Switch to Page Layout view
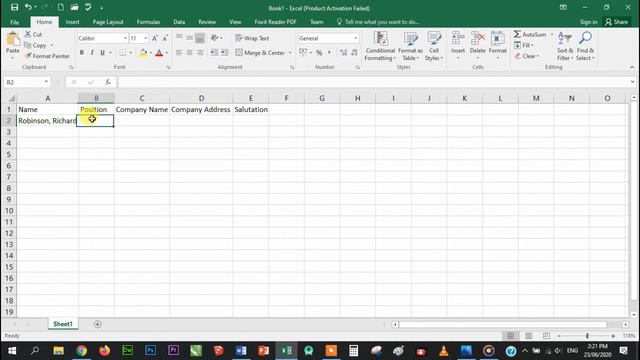 [529, 336]
